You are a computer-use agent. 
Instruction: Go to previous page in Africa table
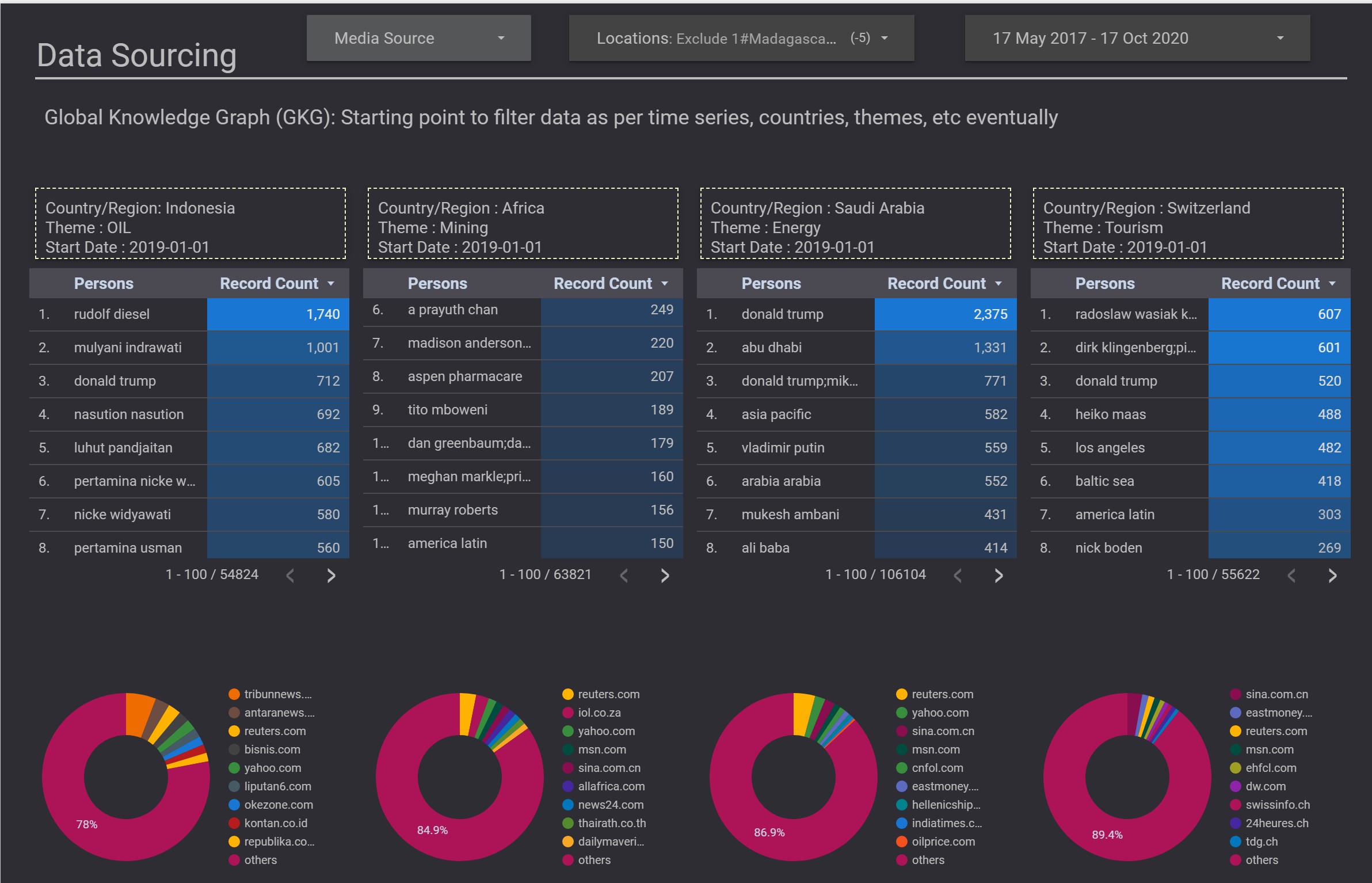pyautogui.click(x=624, y=576)
